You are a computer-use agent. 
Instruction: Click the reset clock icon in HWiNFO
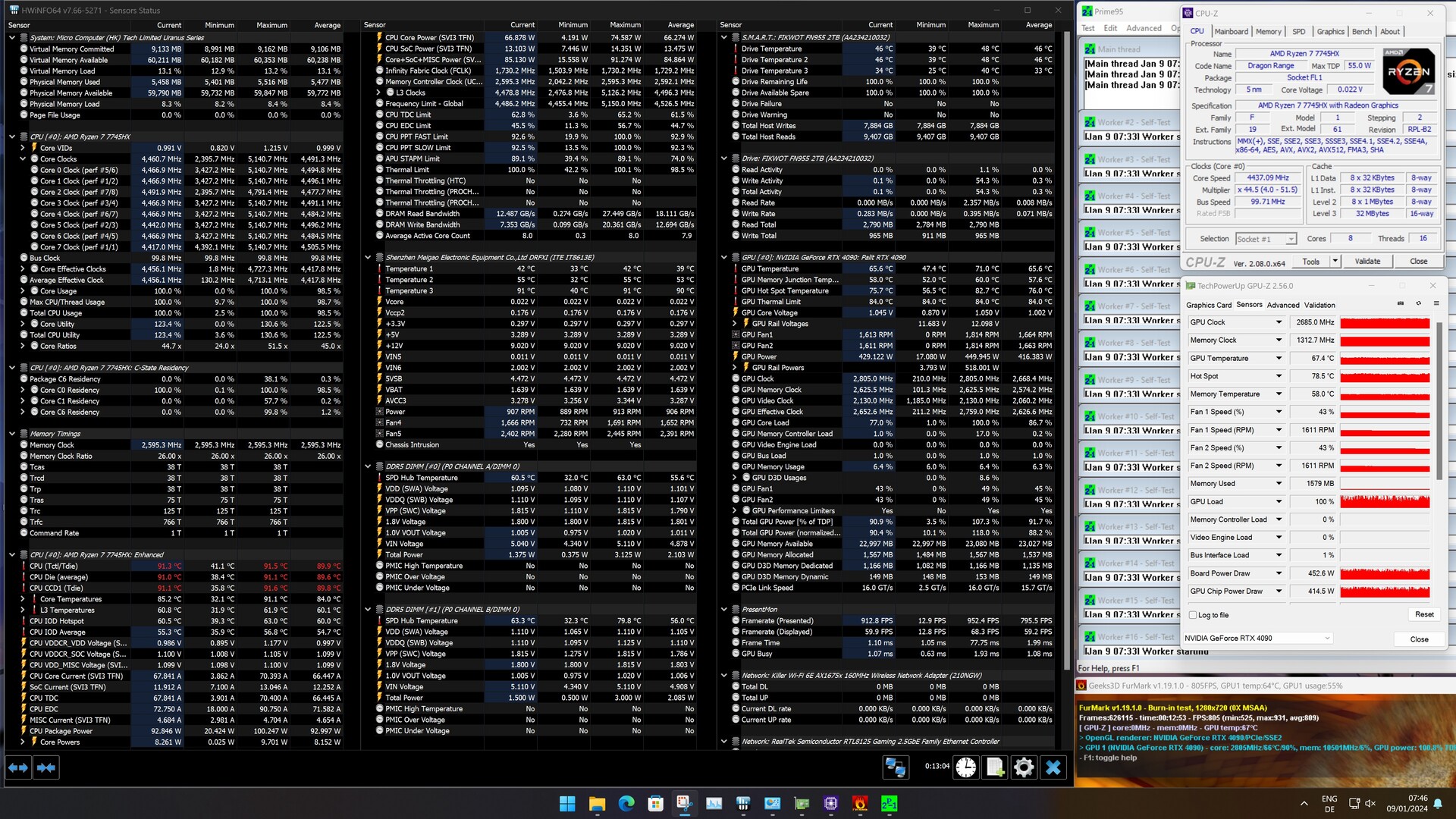[965, 767]
